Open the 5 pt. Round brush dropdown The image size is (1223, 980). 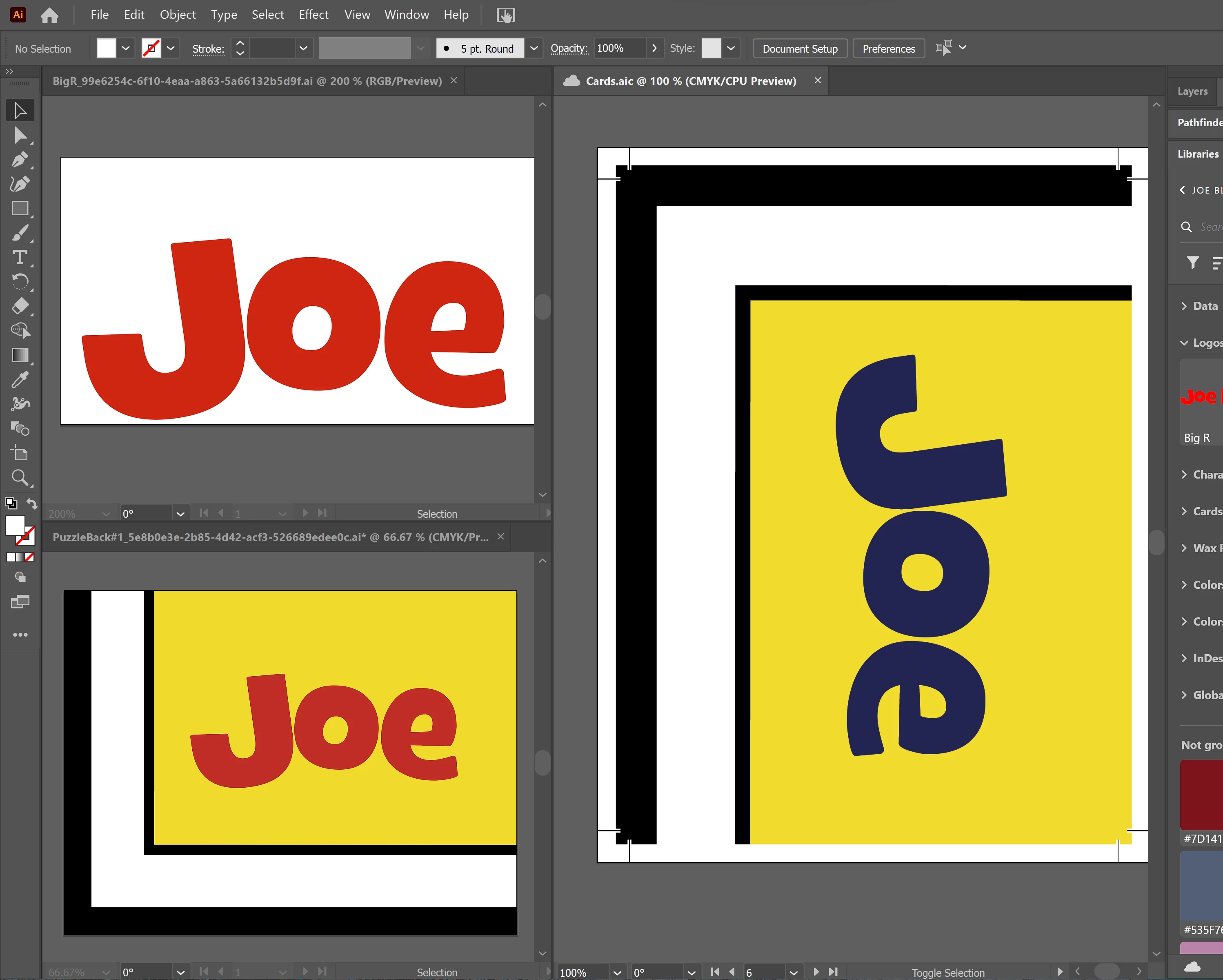tap(533, 49)
